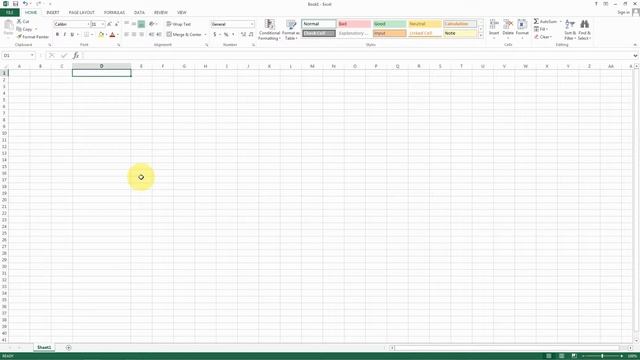Apply the Bad cell style
The height and width of the screenshot is (360, 640).
tap(354, 24)
